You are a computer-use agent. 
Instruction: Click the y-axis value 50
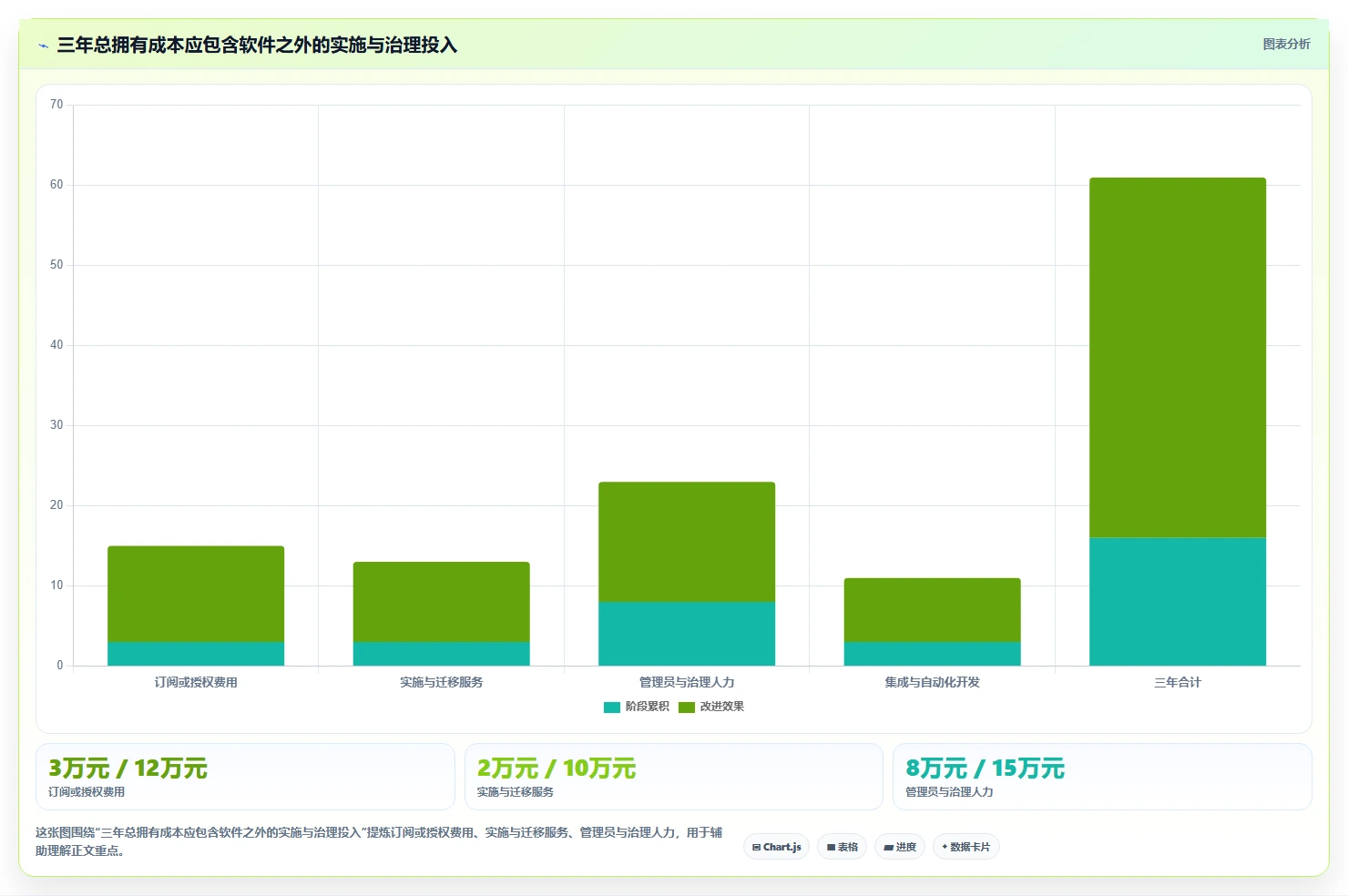56,265
